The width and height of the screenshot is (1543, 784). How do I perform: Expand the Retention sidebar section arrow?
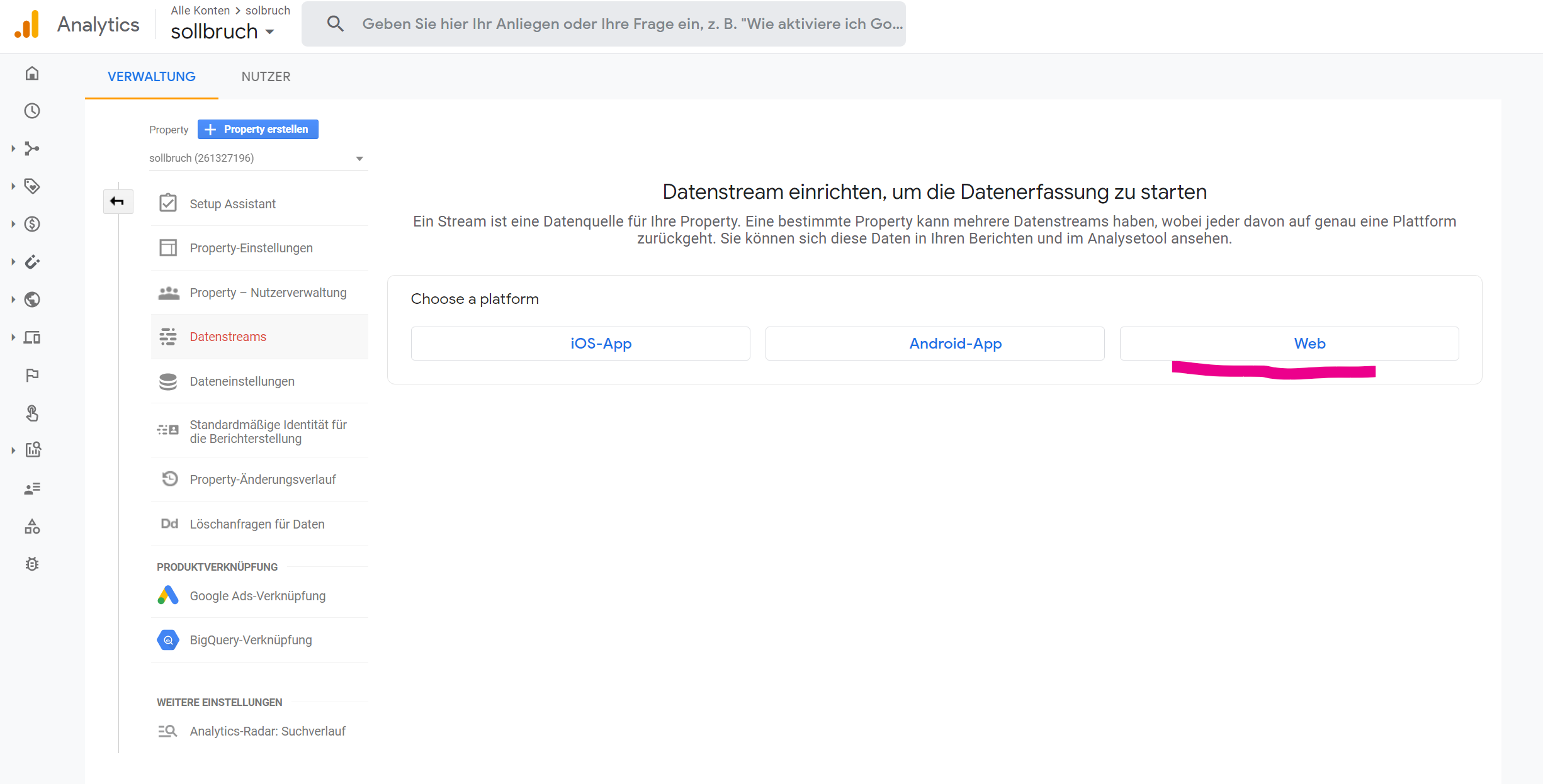[13, 262]
